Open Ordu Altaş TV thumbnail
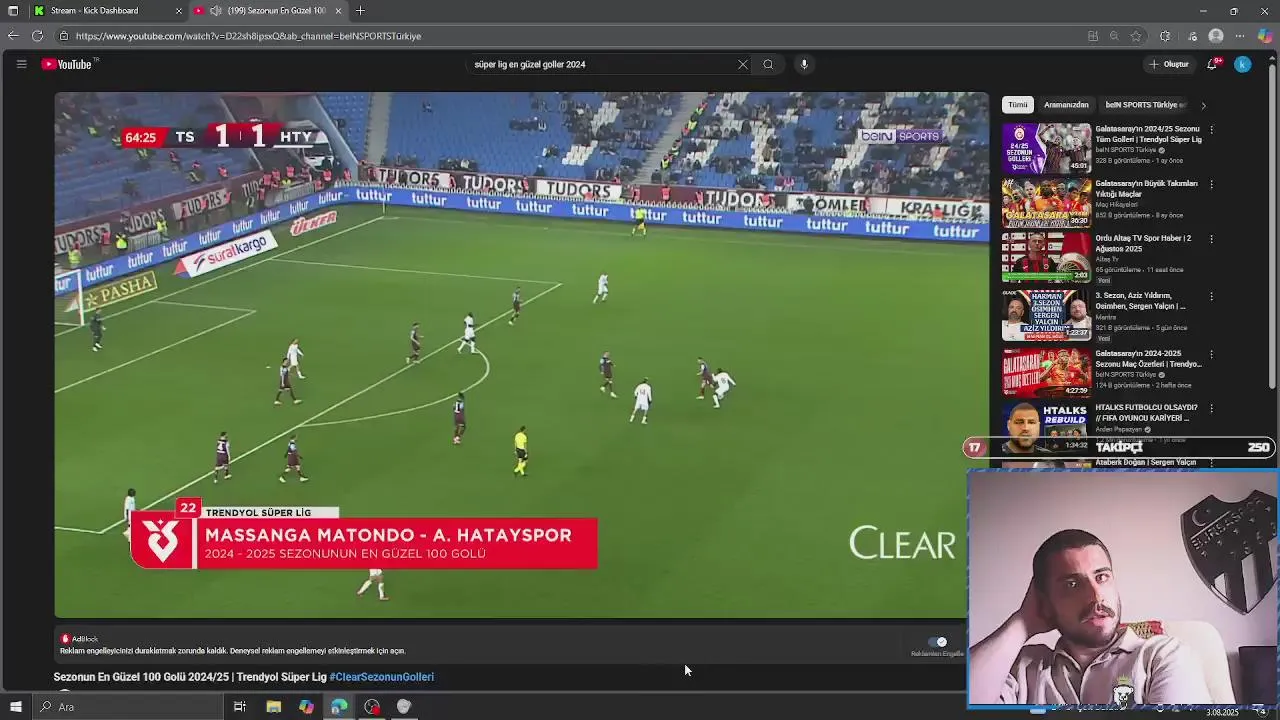 click(x=1047, y=258)
